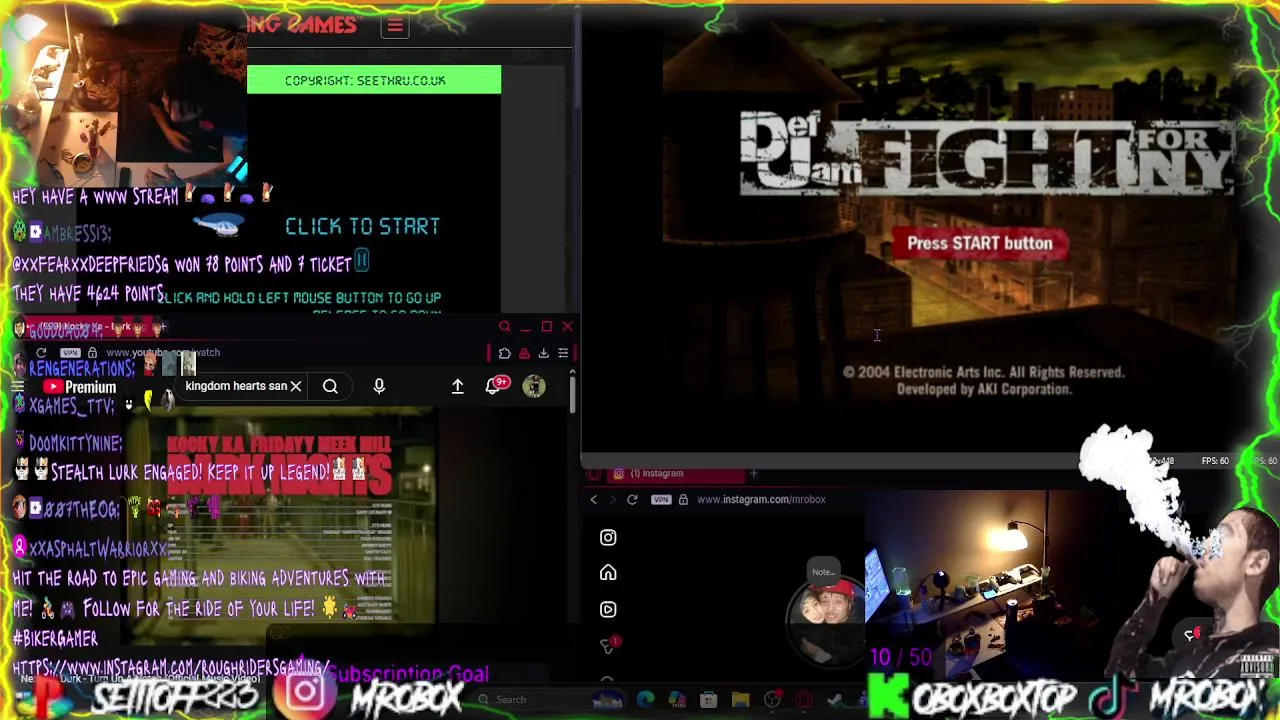Click the Instagram profile picture
Screen dimensions: 1280x720
[x=826, y=620]
